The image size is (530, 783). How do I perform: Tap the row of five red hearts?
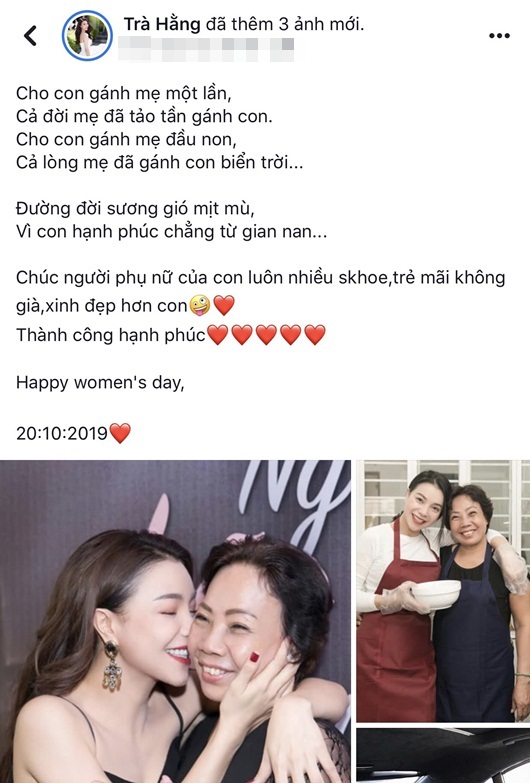266,335
